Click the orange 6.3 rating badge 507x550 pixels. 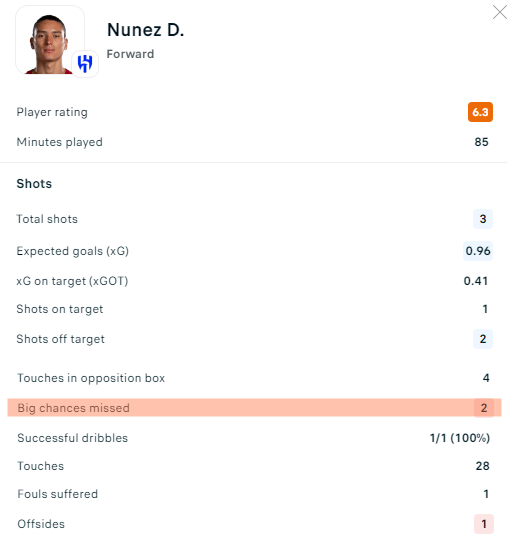click(x=480, y=112)
